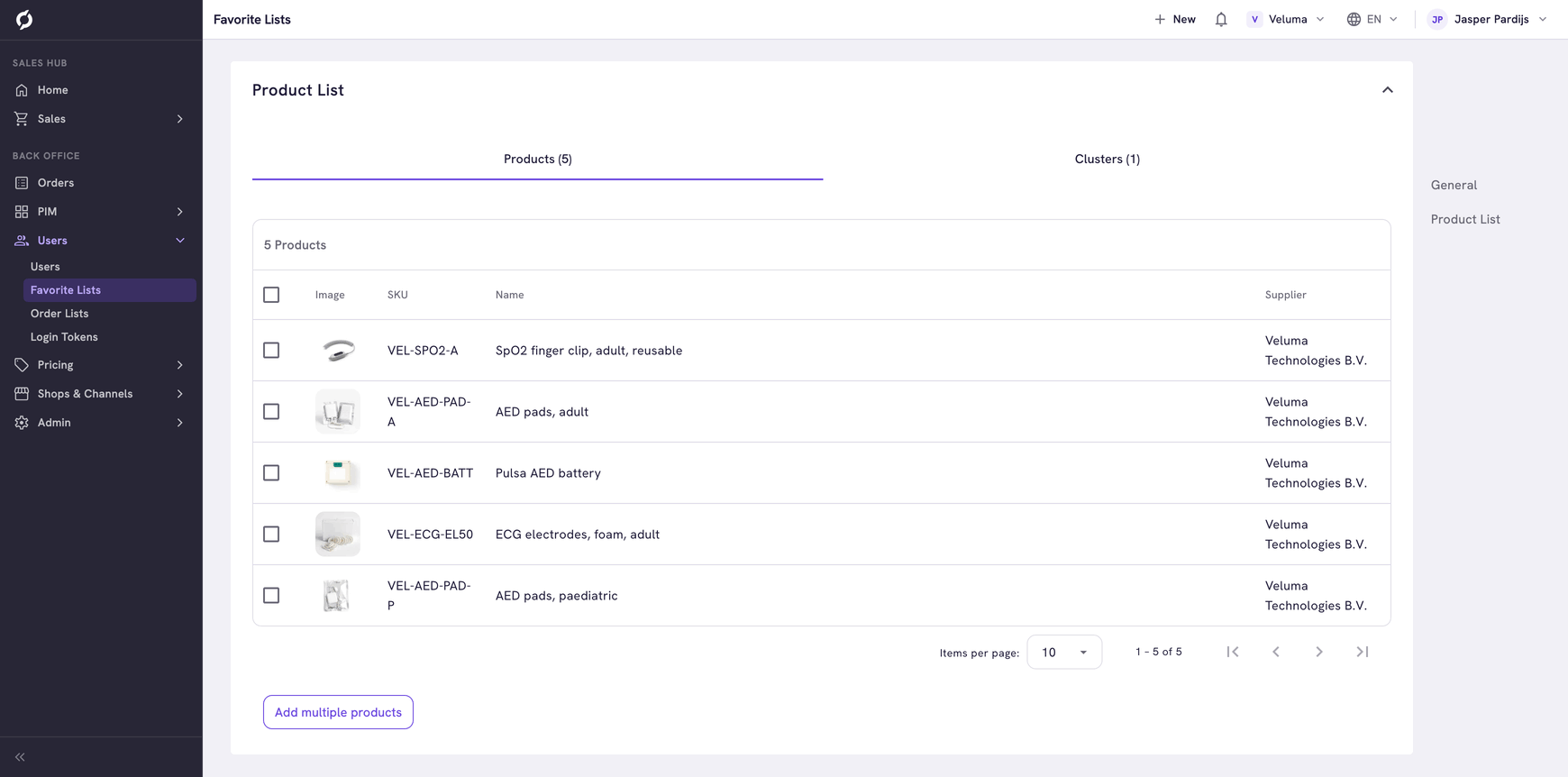
Task: Check the VEL-SPO2-A product row
Action: [271, 351]
